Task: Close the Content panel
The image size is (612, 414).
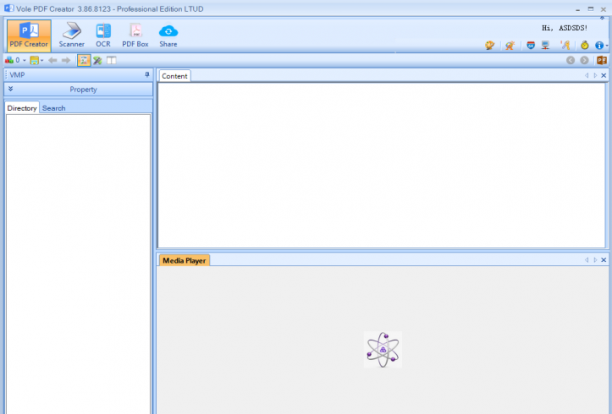Action: coord(603,76)
